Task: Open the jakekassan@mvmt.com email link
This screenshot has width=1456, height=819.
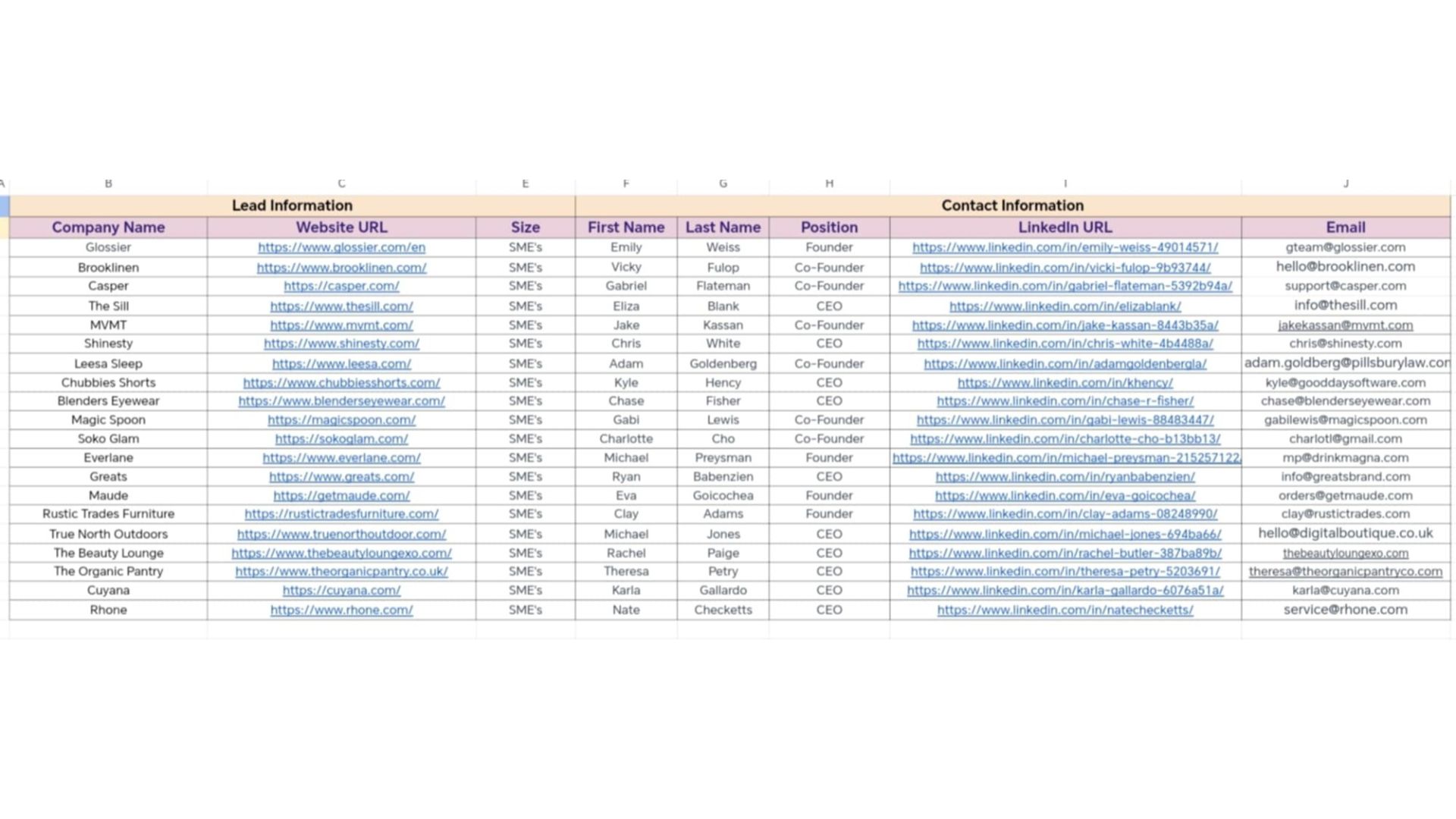Action: point(1345,325)
